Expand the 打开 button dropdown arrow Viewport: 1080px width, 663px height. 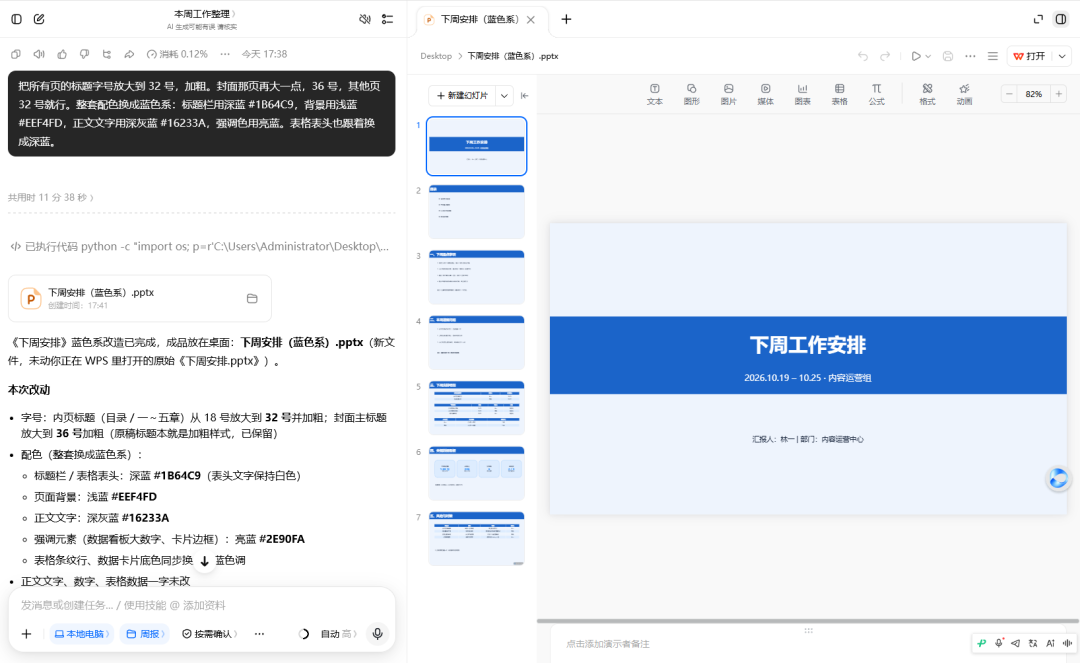point(1062,56)
